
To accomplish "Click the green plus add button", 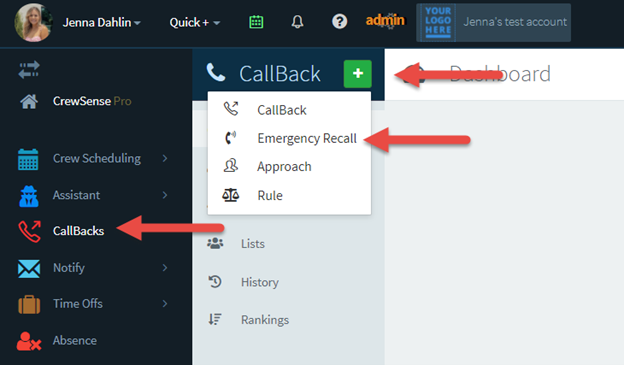I will point(358,74).
